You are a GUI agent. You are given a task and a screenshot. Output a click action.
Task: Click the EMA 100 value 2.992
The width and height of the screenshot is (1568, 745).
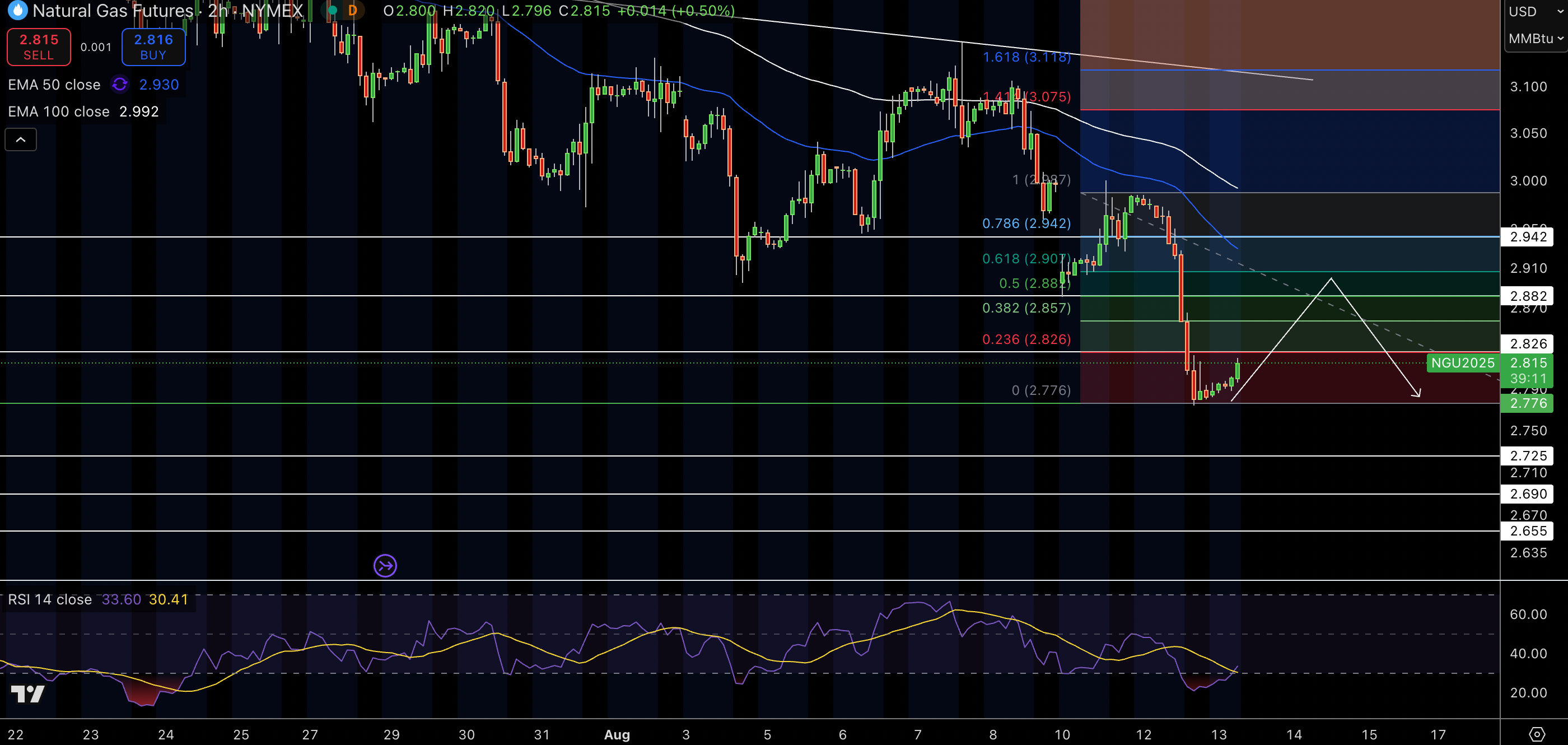pos(139,111)
